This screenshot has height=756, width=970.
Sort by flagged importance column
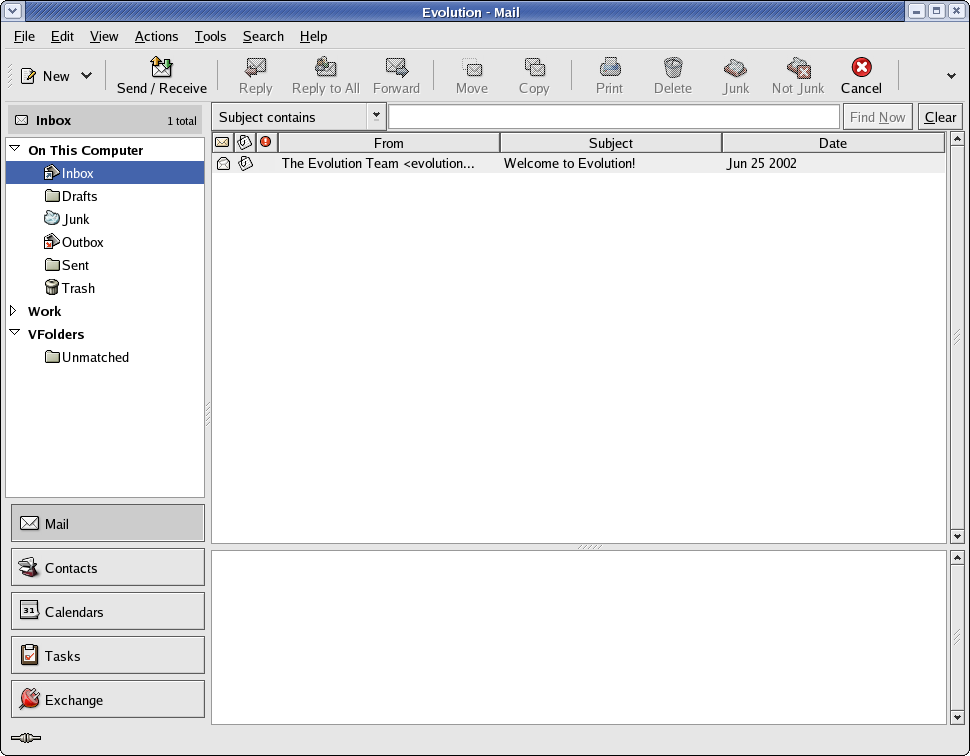click(265, 143)
